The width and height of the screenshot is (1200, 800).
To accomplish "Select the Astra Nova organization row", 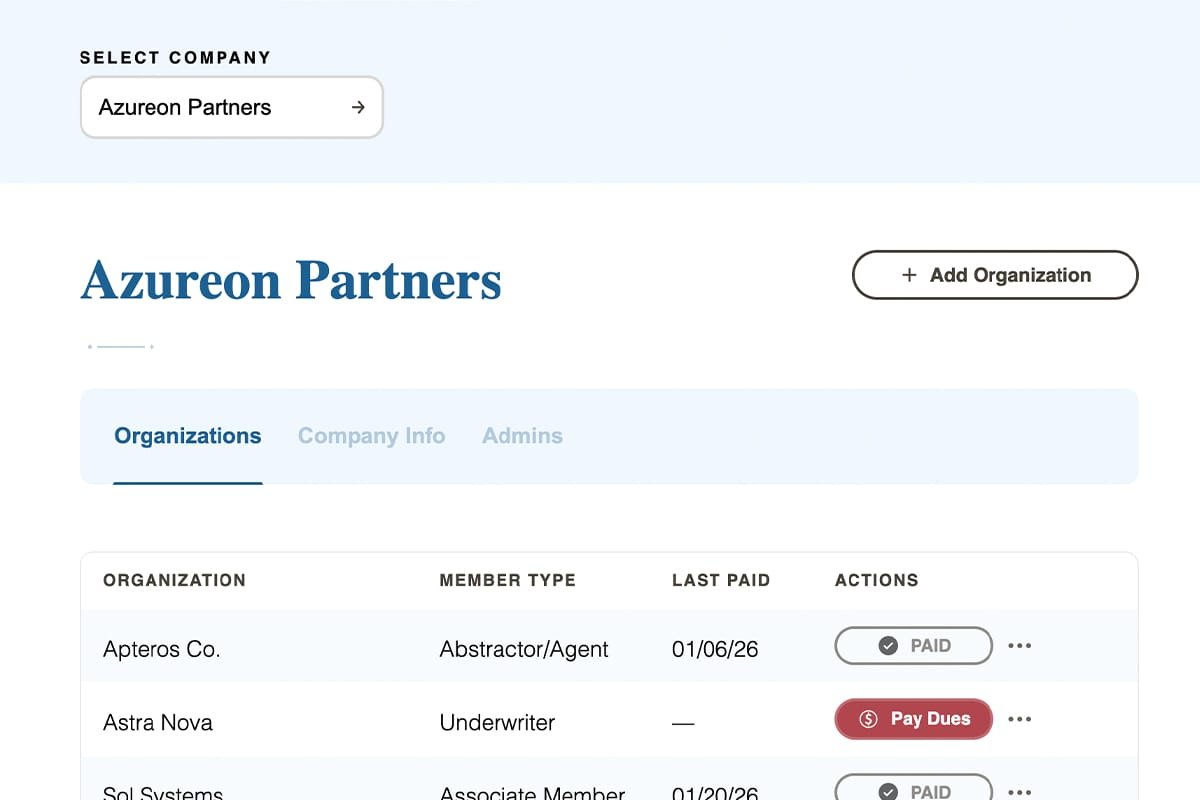I will pos(158,722).
